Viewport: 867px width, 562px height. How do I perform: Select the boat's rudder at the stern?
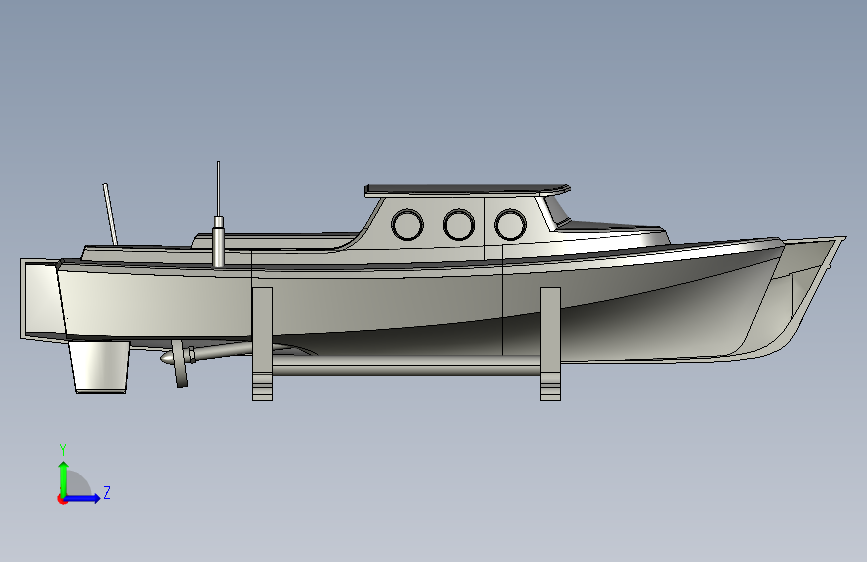pyautogui.click(x=100, y=367)
